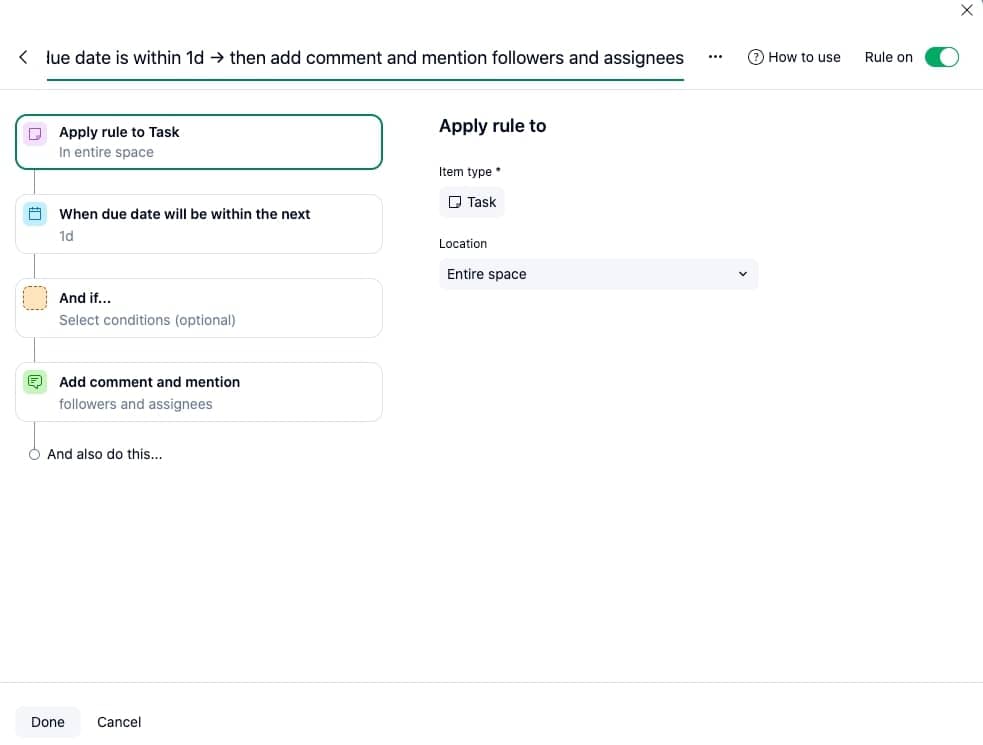Click the comment icon on the mention action step
983x745 pixels.
pos(35,381)
